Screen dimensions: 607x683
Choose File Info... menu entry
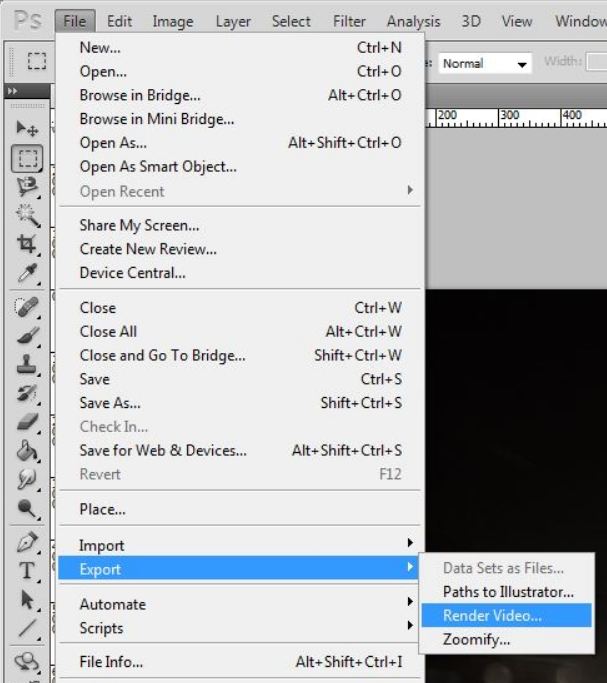click(x=241, y=662)
